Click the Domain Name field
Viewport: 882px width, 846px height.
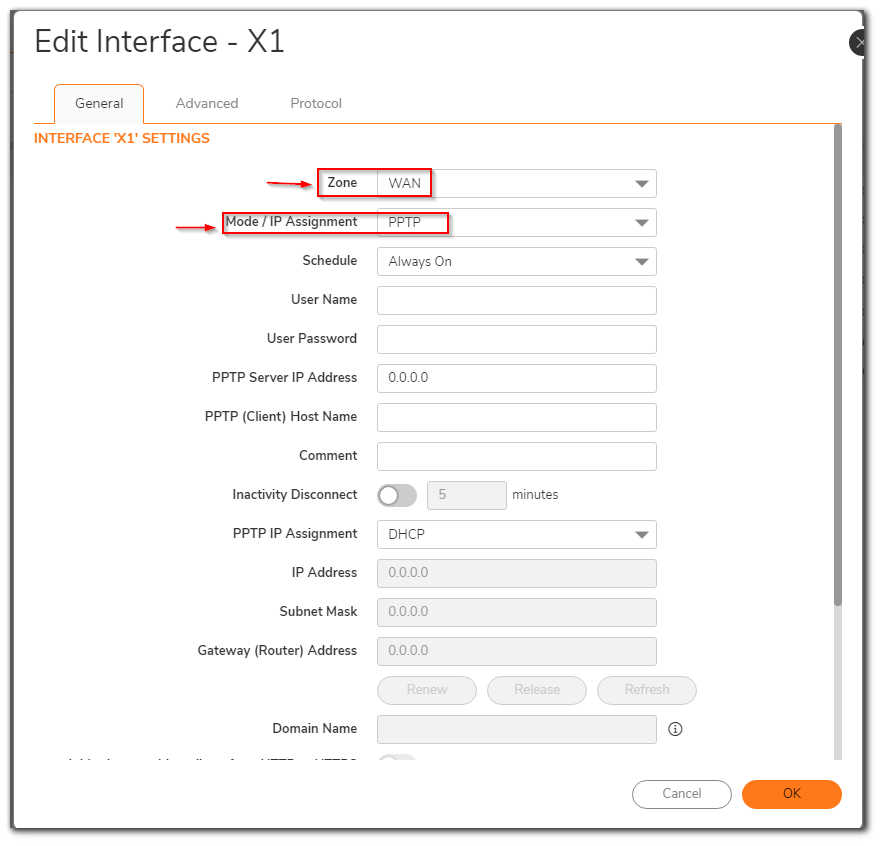click(x=516, y=729)
